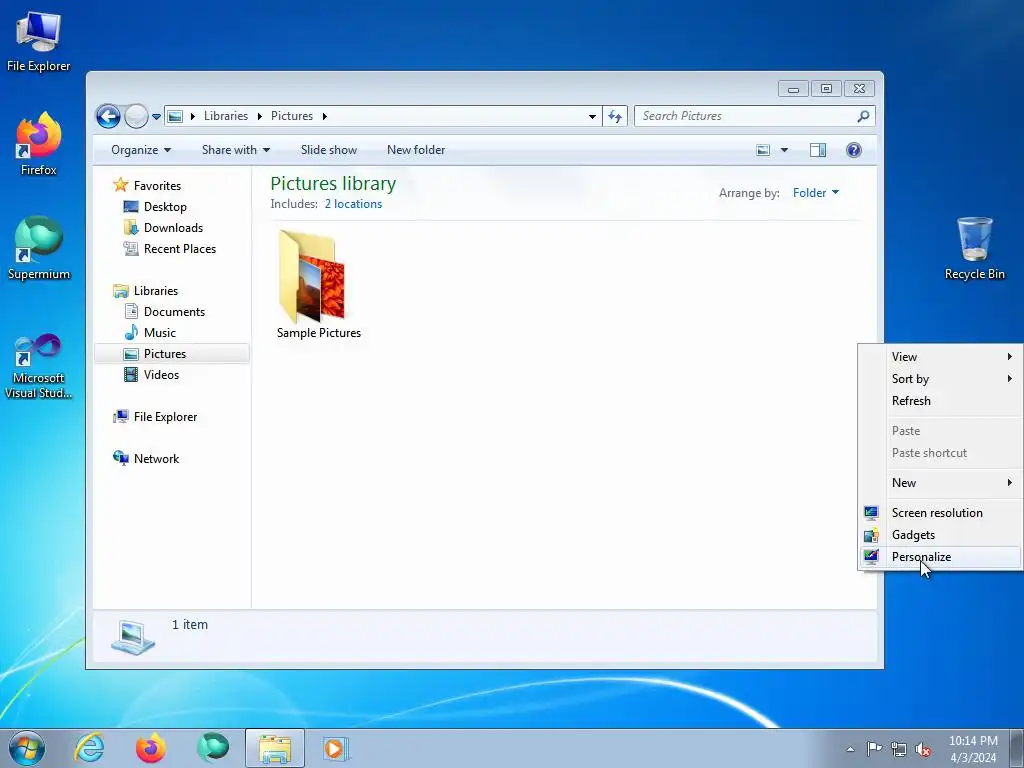Expand arrow after Pictures breadcrumb

coord(324,117)
